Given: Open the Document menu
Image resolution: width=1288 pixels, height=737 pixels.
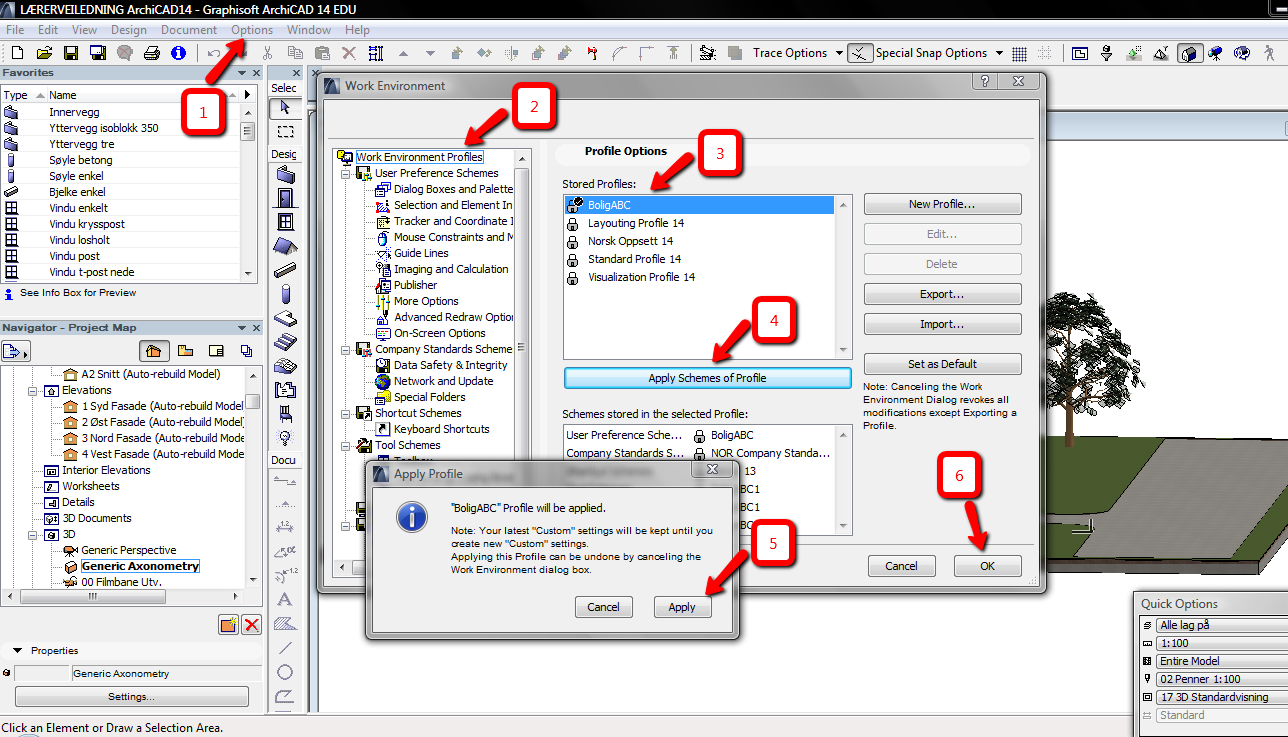Looking at the screenshot, I should pos(188,30).
